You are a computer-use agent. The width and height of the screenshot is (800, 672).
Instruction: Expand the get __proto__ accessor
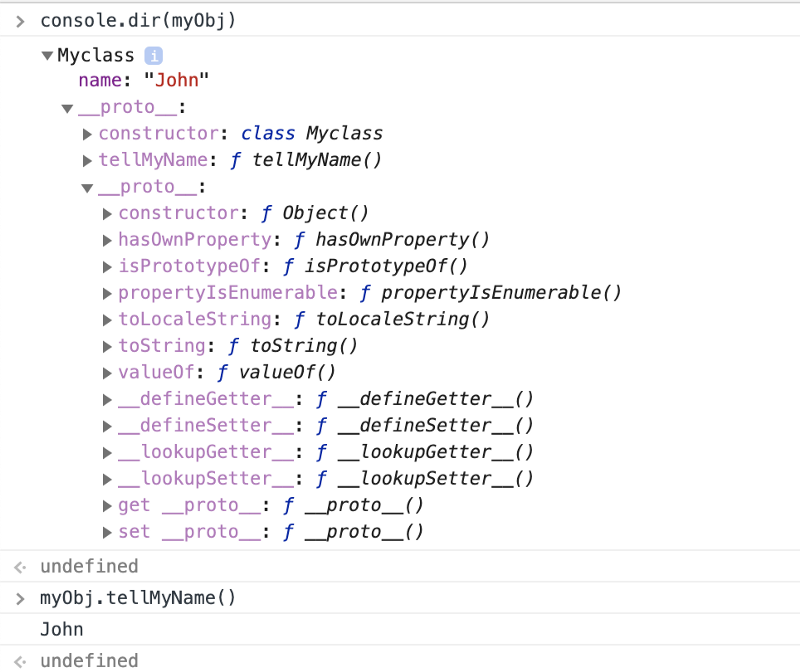(108, 505)
